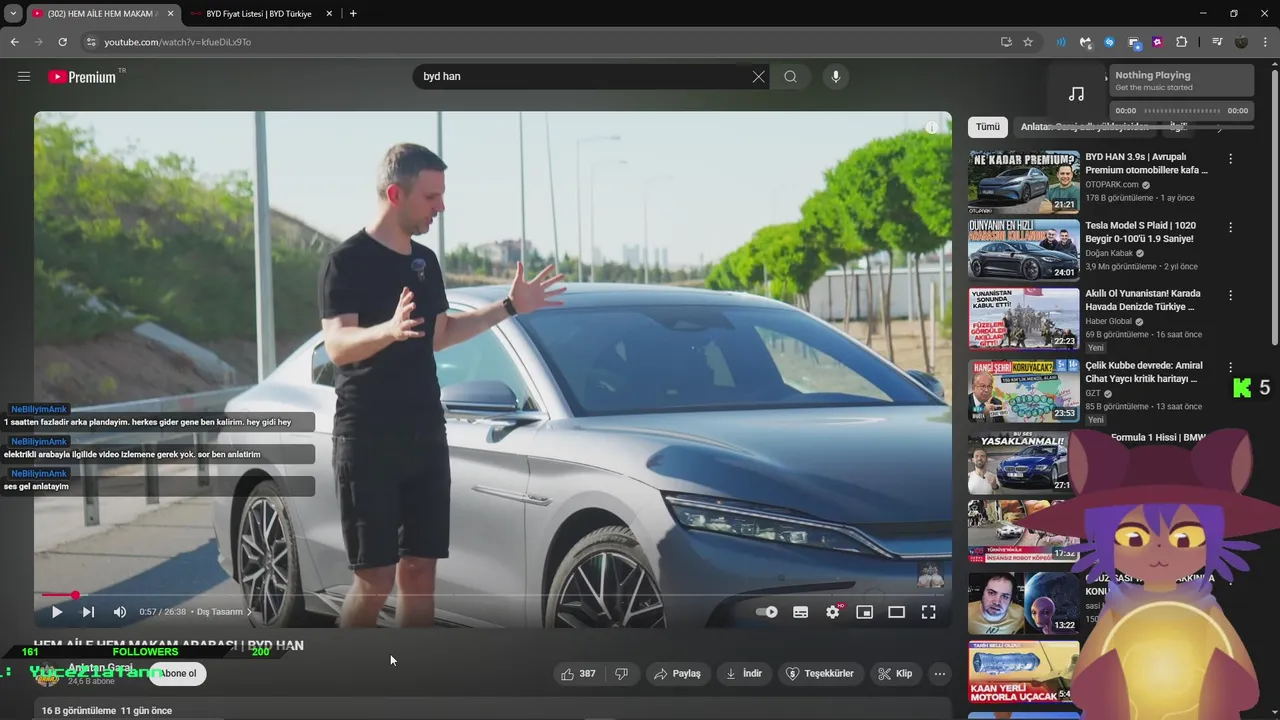Create a clip with Klip button

click(895, 674)
